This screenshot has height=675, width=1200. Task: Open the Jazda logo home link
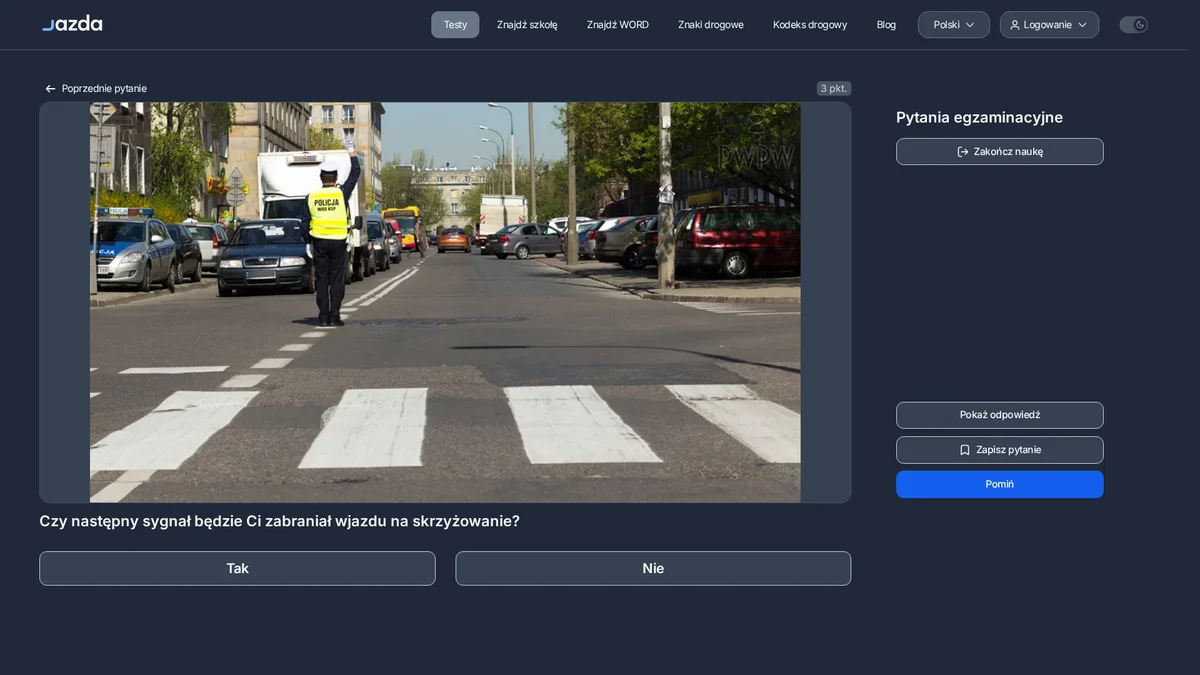click(x=72, y=24)
